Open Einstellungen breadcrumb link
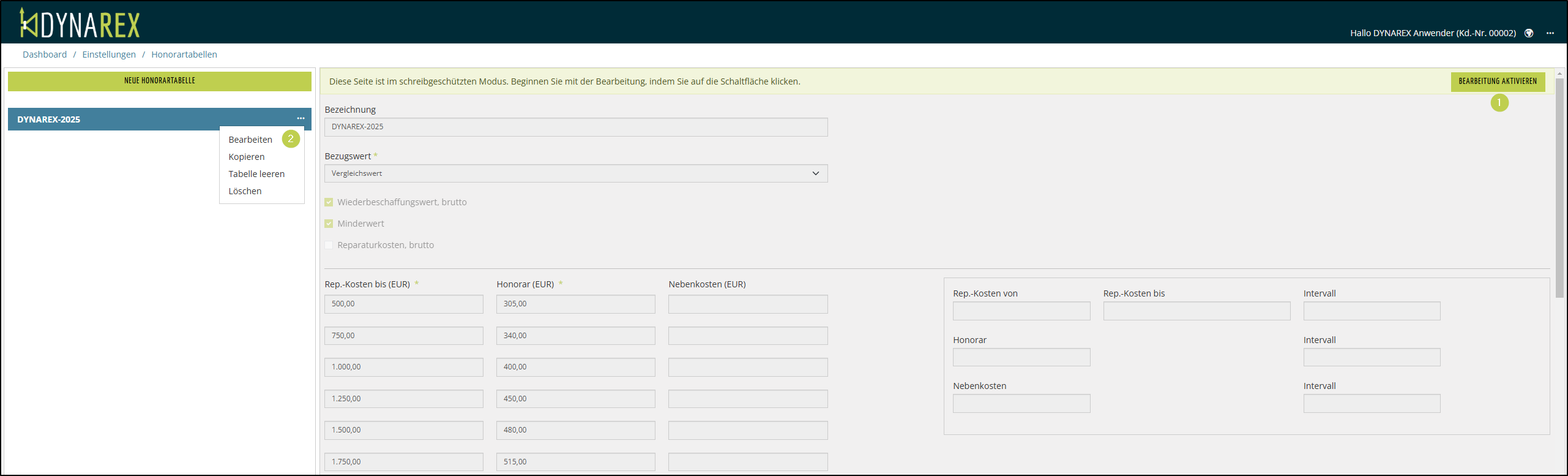Image resolution: width=1568 pixels, height=476 pixels. coord(109,55)
